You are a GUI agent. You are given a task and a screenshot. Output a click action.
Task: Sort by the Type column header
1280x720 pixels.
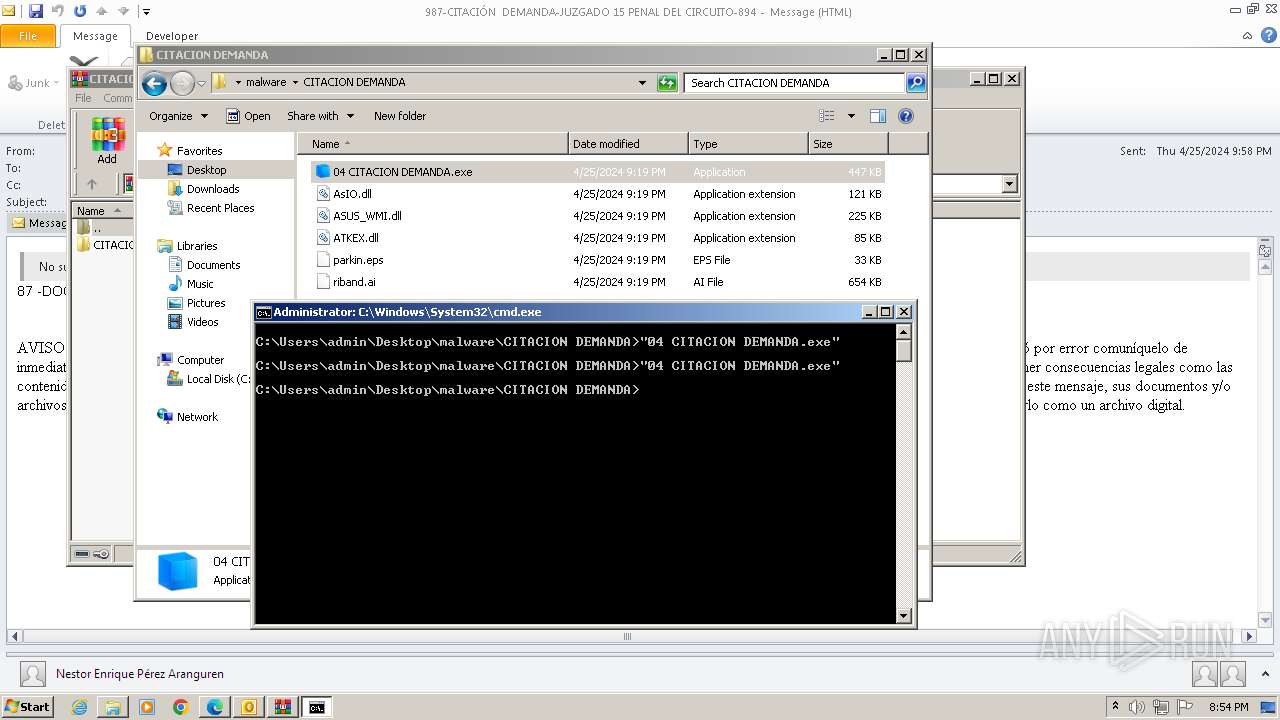[748, 144]
